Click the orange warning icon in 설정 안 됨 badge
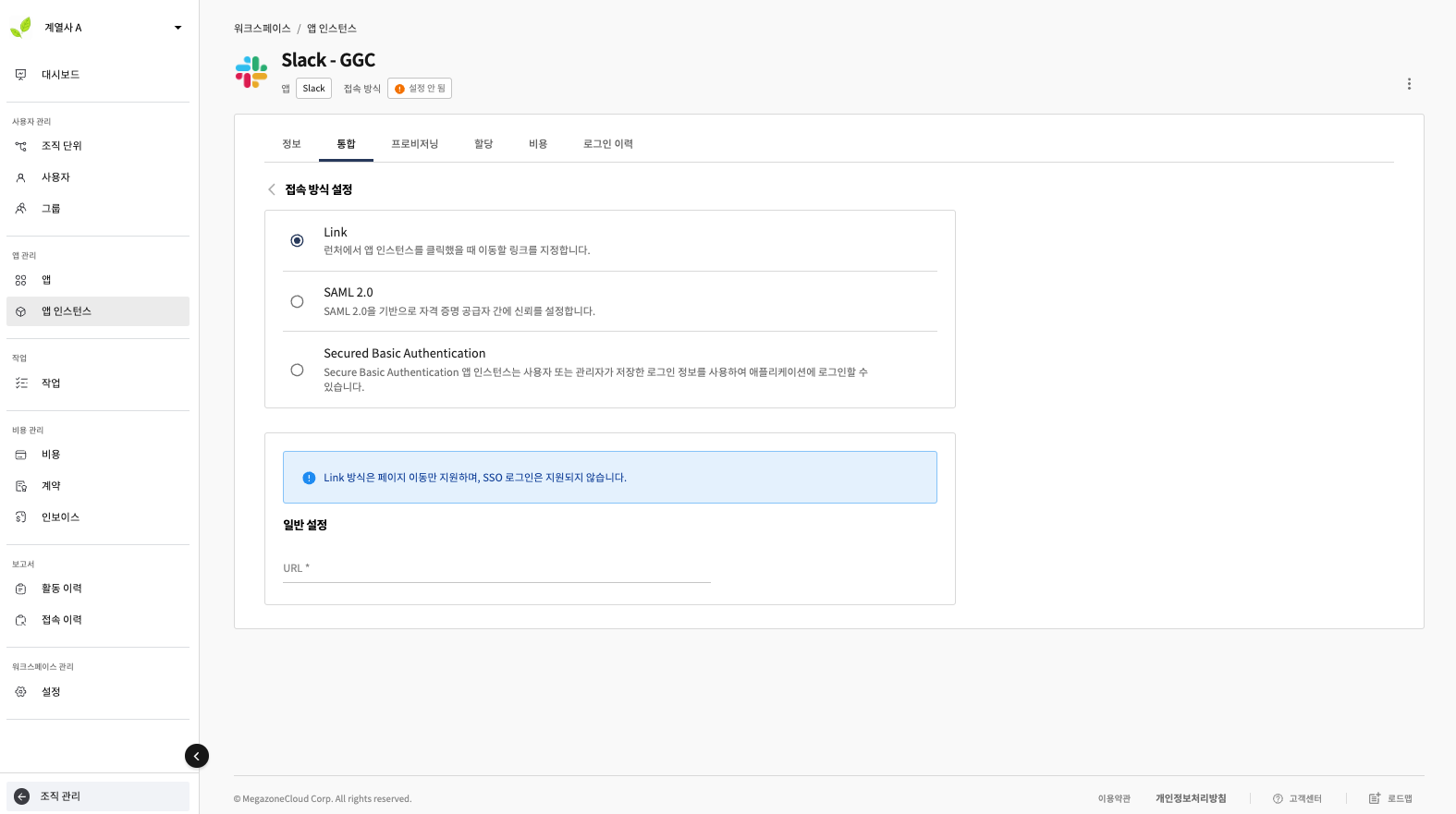The image size is (1456, 814). tap(399, 89)
